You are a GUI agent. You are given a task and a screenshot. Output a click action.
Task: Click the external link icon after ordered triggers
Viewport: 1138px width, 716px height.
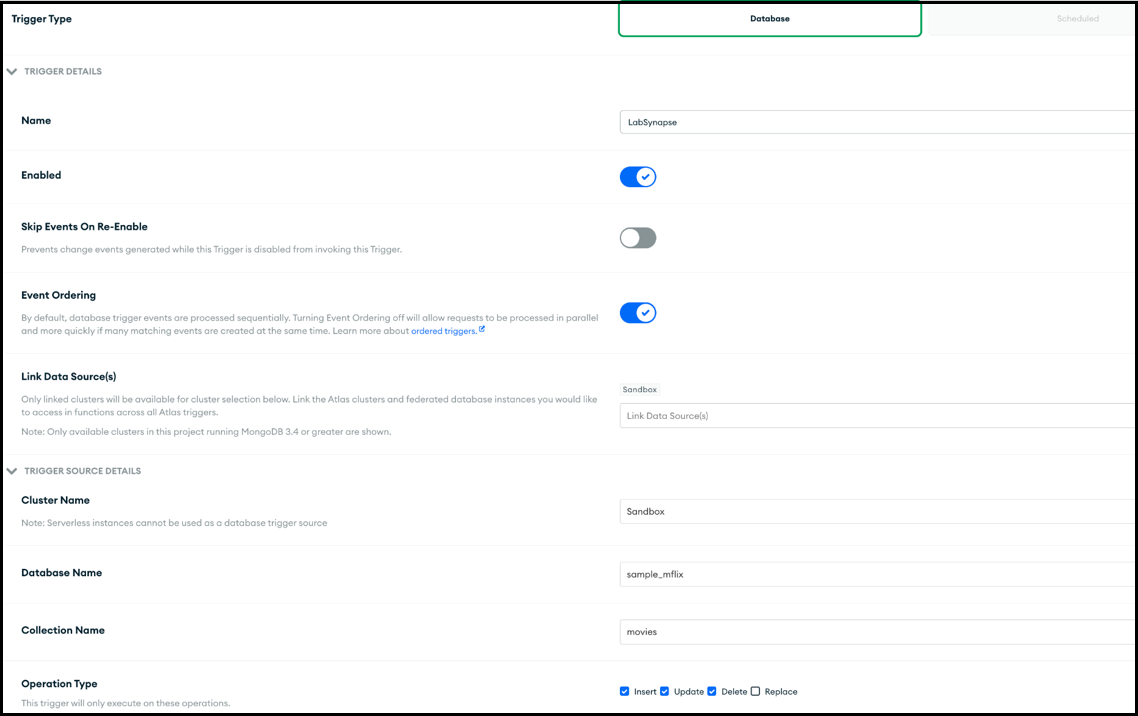pos(482,329)
